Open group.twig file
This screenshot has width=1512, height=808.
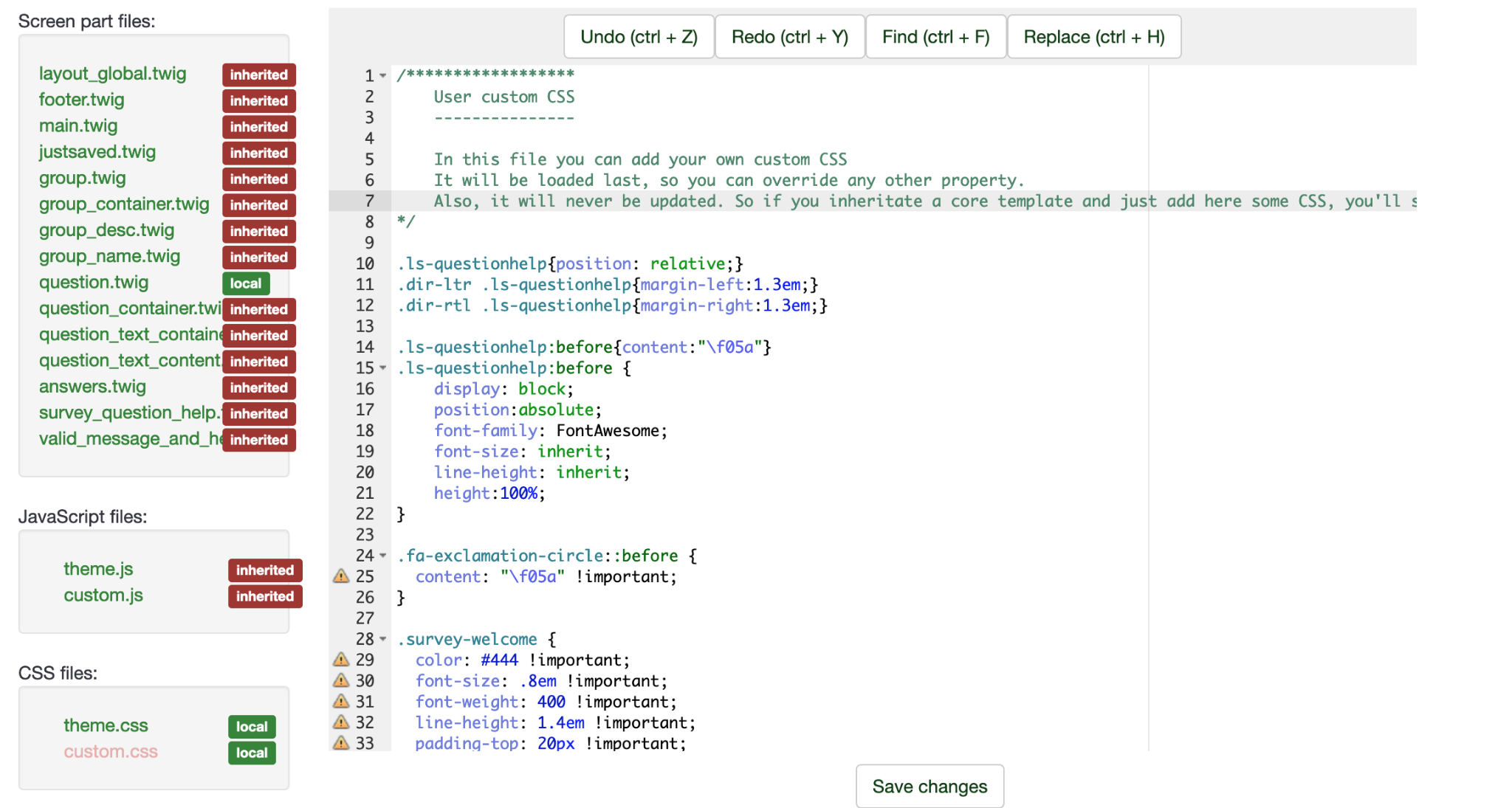82,178
